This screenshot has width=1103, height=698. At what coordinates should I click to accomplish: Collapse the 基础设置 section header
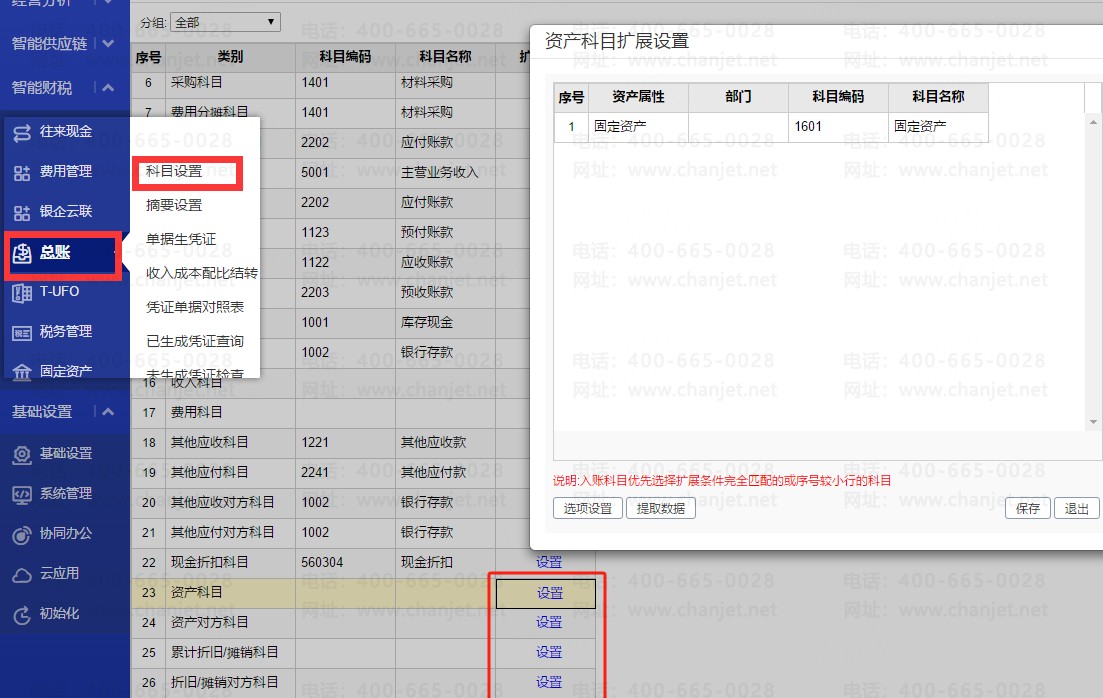tap(108, 411)
